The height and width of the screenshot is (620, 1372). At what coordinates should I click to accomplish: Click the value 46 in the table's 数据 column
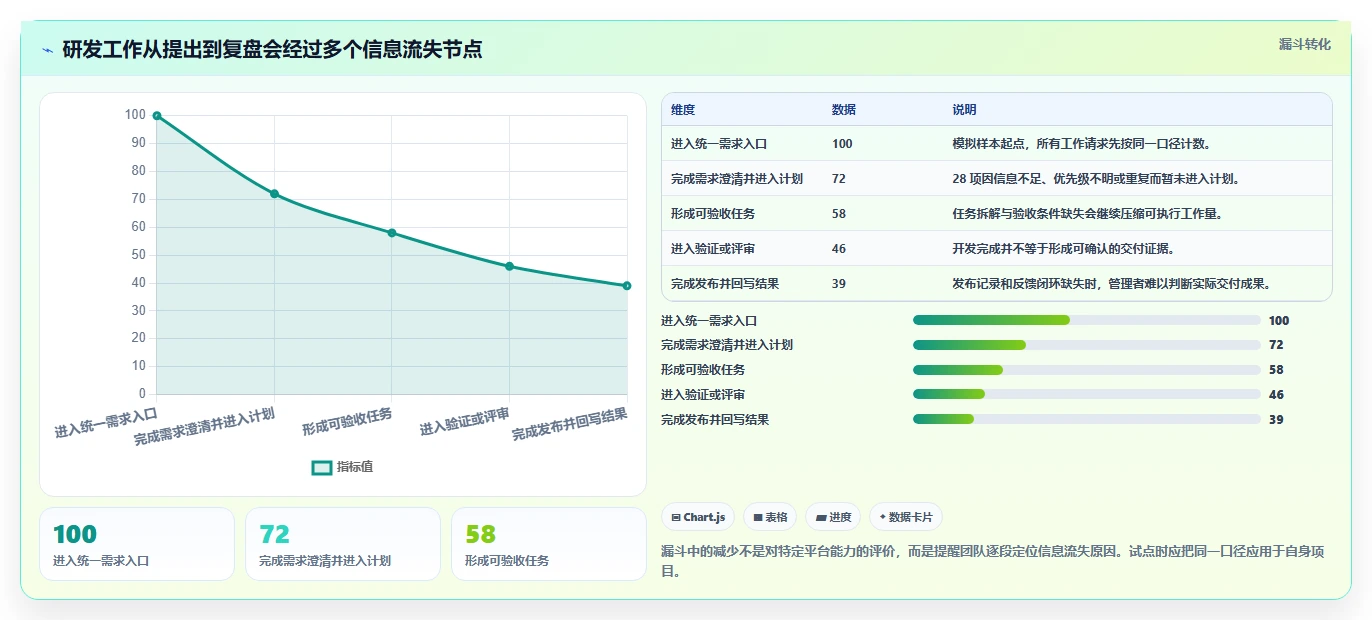[839, 249]
